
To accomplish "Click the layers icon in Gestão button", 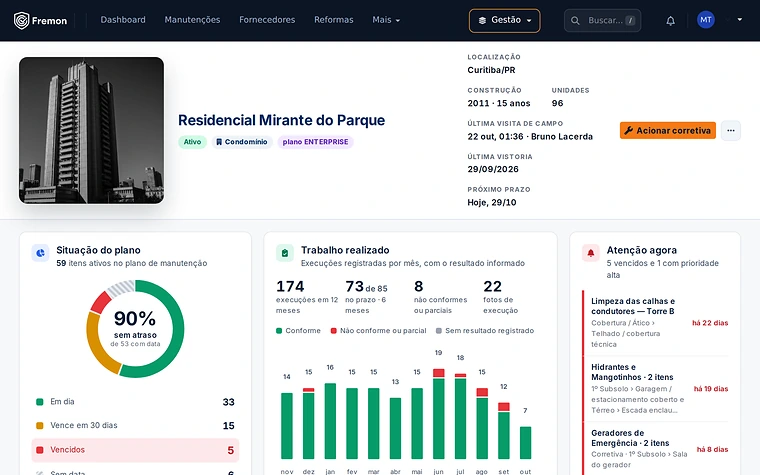I will pos(482,20).
